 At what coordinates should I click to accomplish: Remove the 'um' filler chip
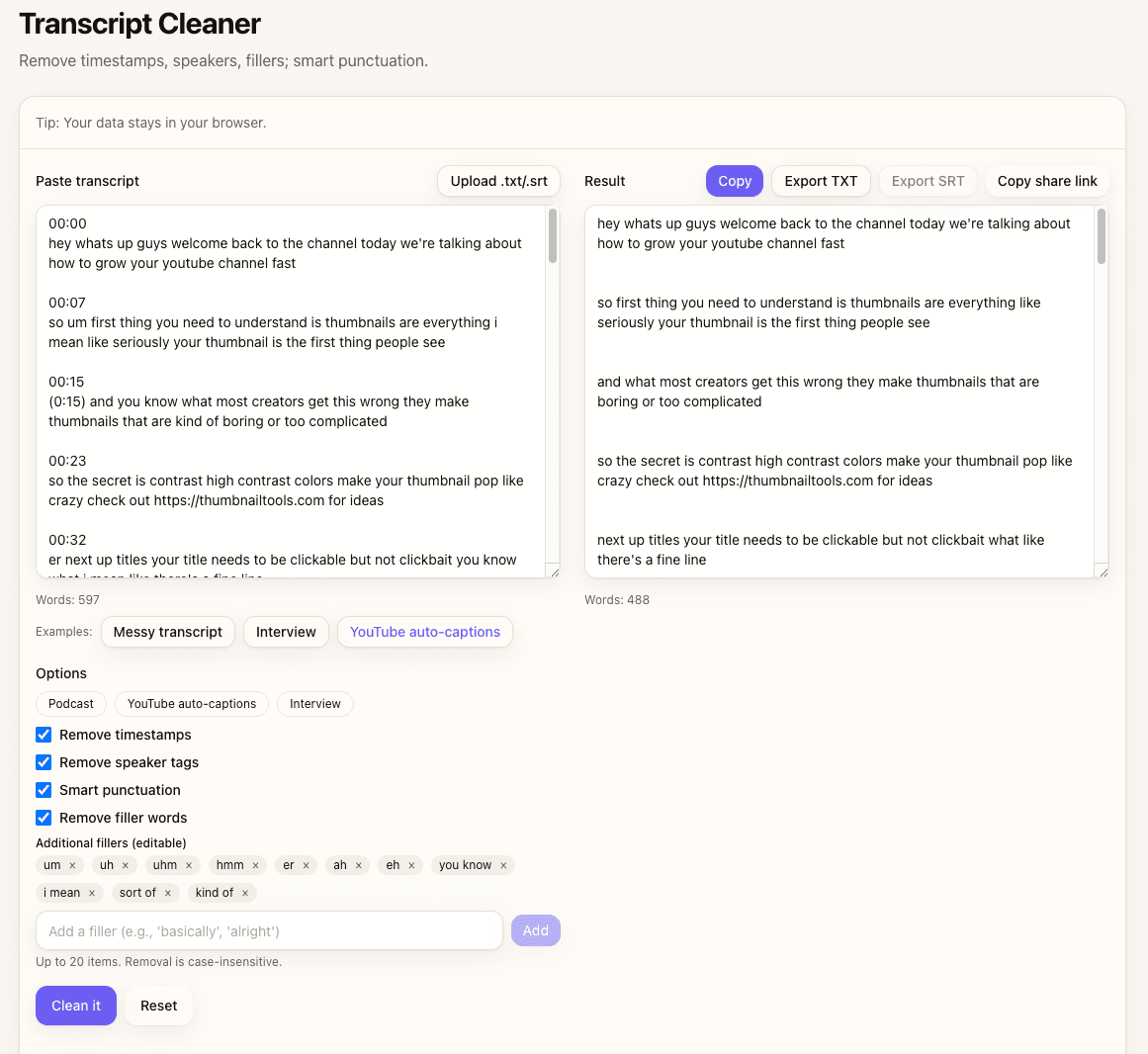72,865
